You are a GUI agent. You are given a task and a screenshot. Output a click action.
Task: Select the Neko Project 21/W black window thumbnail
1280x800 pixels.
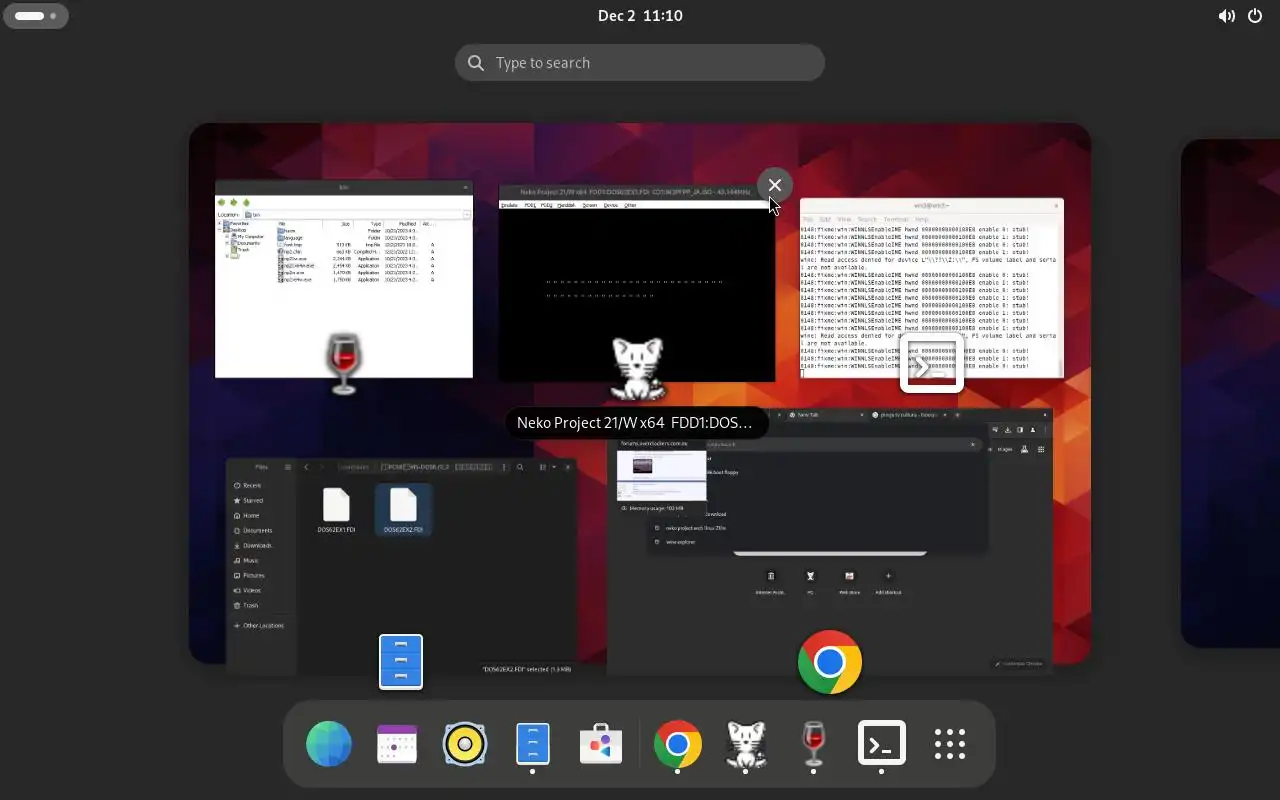[x=637, y=284]
